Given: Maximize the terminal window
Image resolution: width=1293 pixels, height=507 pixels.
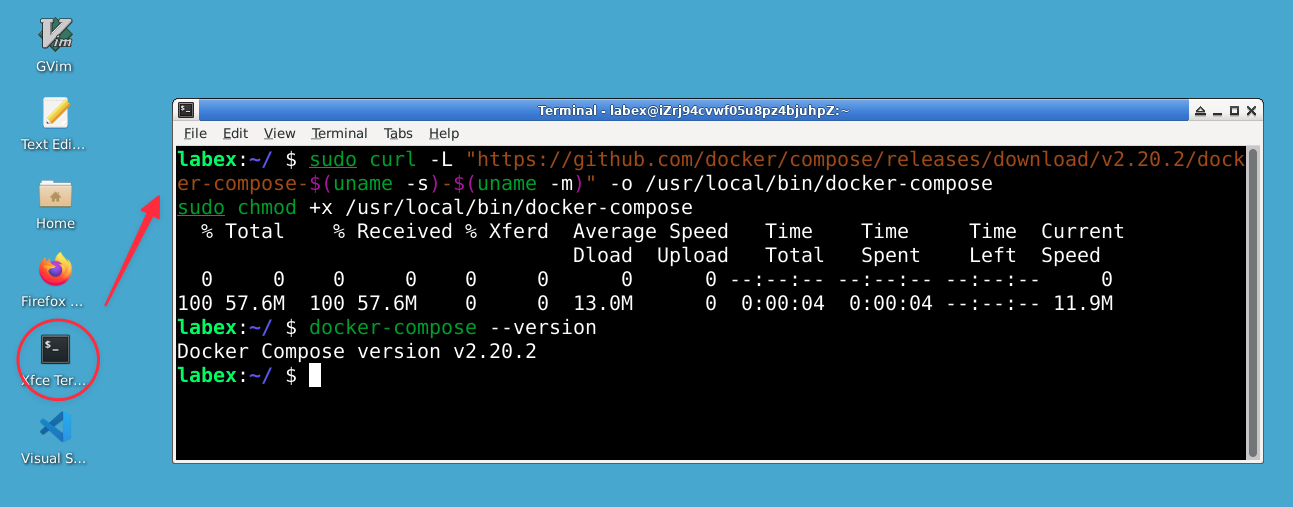Looking at the screenshot, I should pyautogui.click(x=1234, y=110).
